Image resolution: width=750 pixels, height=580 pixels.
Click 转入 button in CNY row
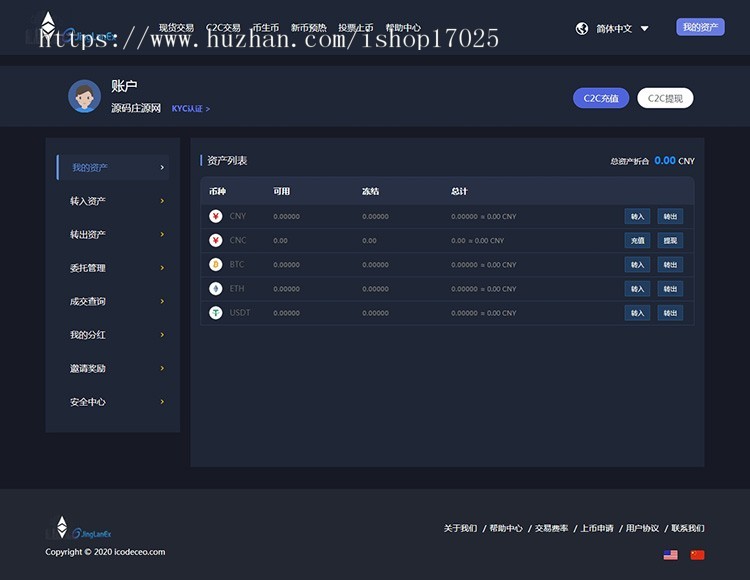click(x=637, y=216)
